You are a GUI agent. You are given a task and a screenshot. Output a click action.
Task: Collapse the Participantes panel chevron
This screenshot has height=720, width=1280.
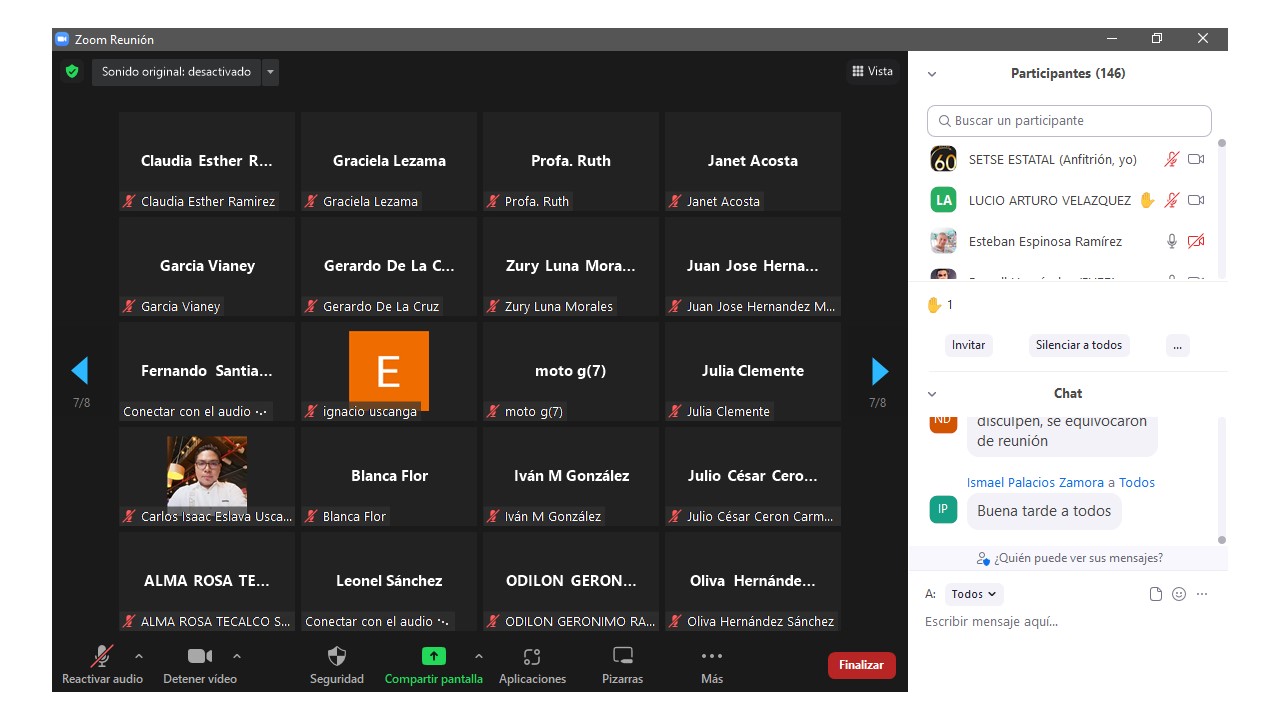(932, 74)
